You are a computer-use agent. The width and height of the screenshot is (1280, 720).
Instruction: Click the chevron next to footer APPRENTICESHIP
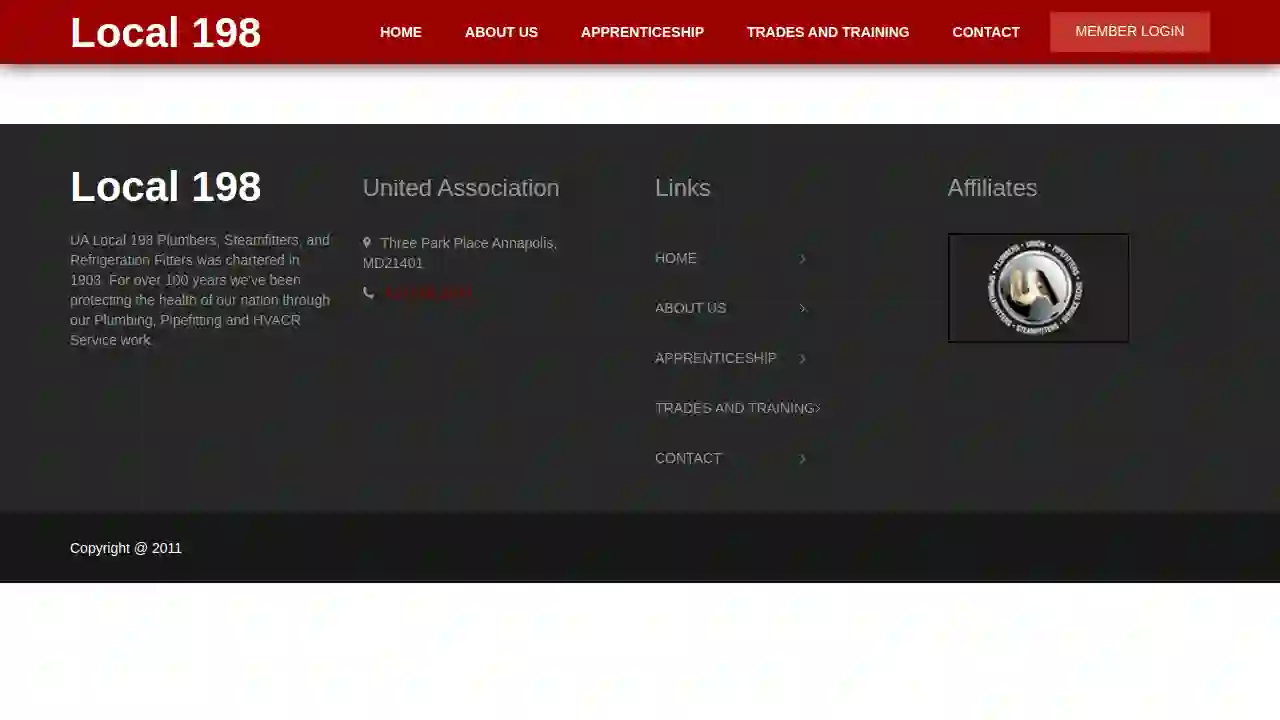coord(802,359)
